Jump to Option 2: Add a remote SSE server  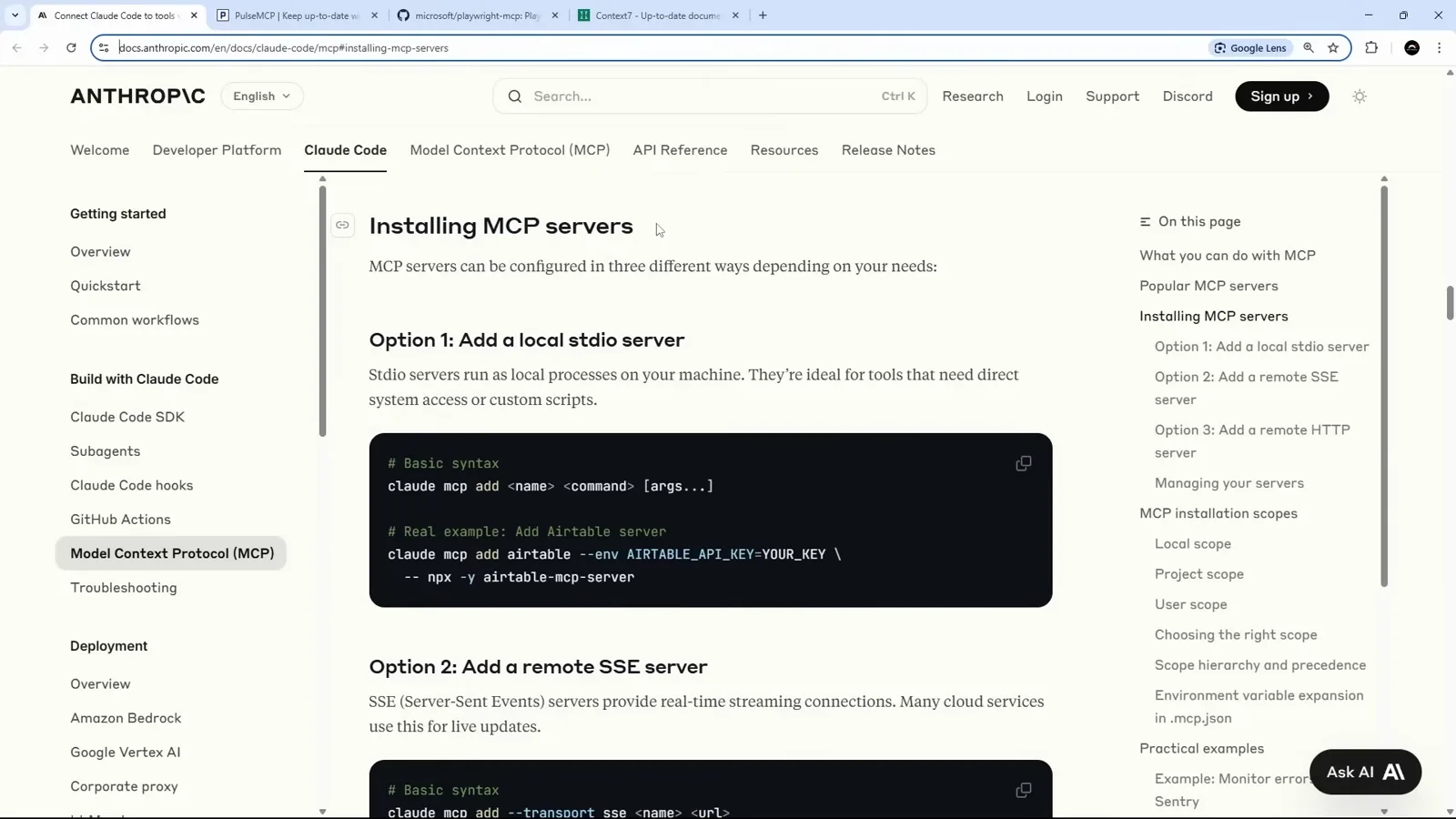click(x=1247, y=389)
